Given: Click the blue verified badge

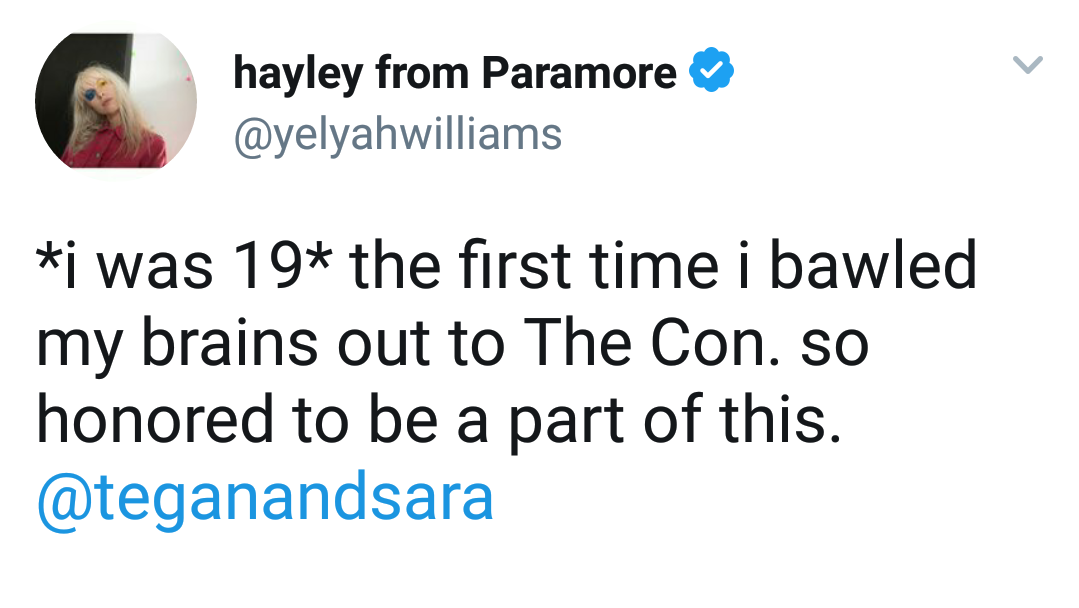Looking at the screenshot, I should pos(712,69).
